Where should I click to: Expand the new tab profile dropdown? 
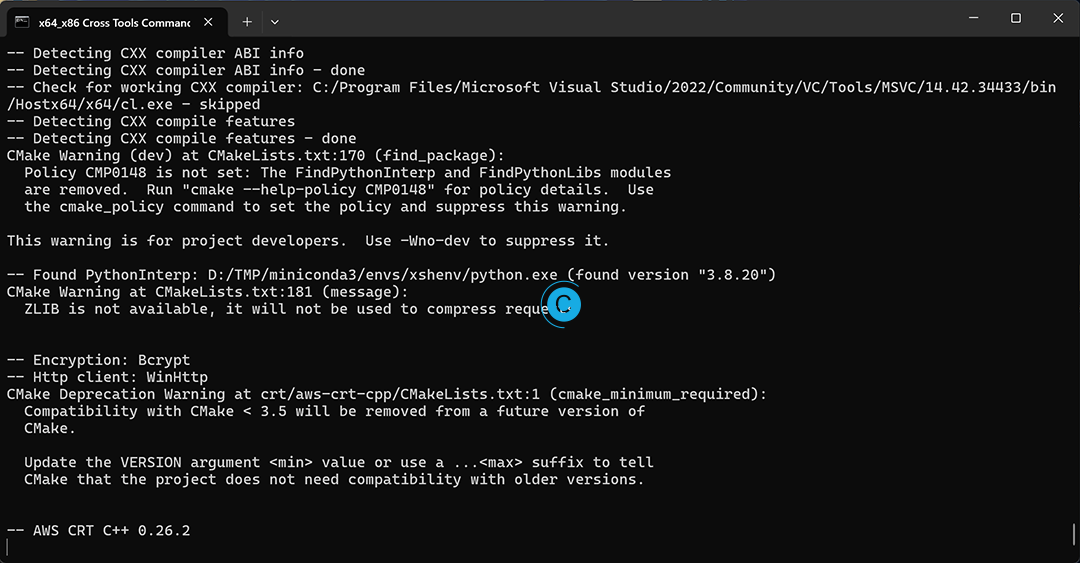coord(275,20)
